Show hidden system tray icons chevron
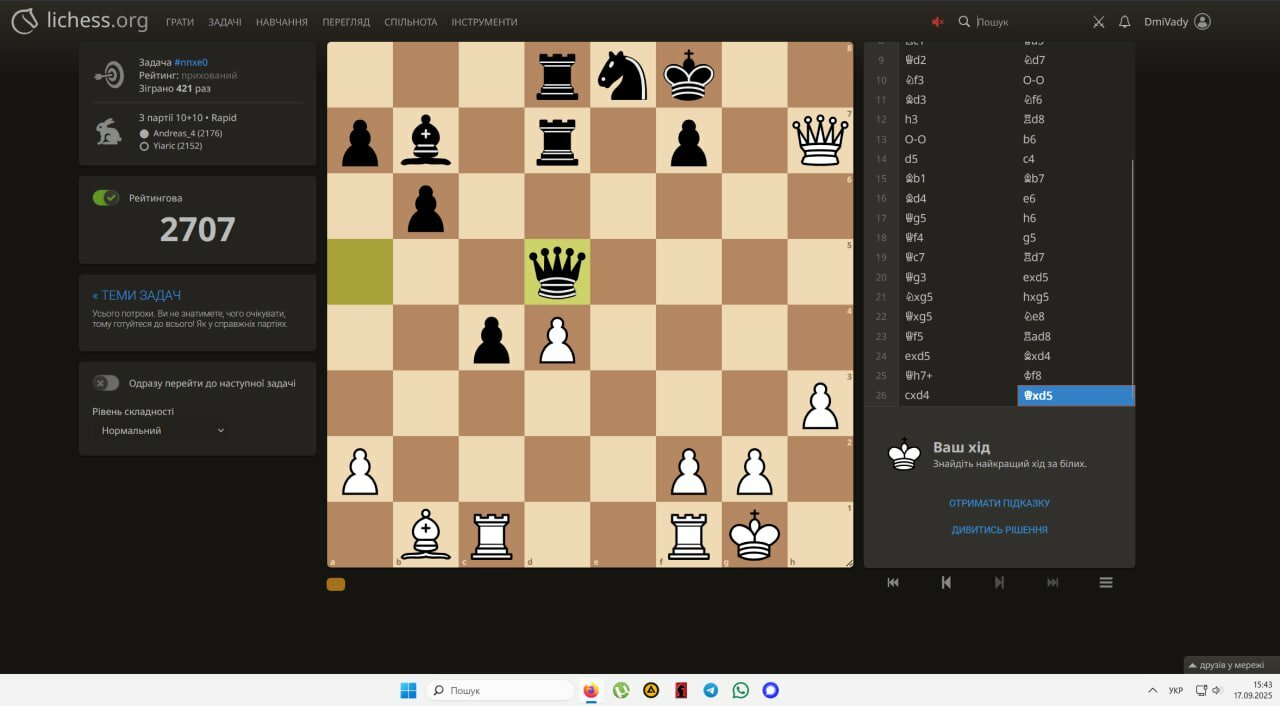The width and height of the screenshot is (1280, 706). tap(1152, 690)
